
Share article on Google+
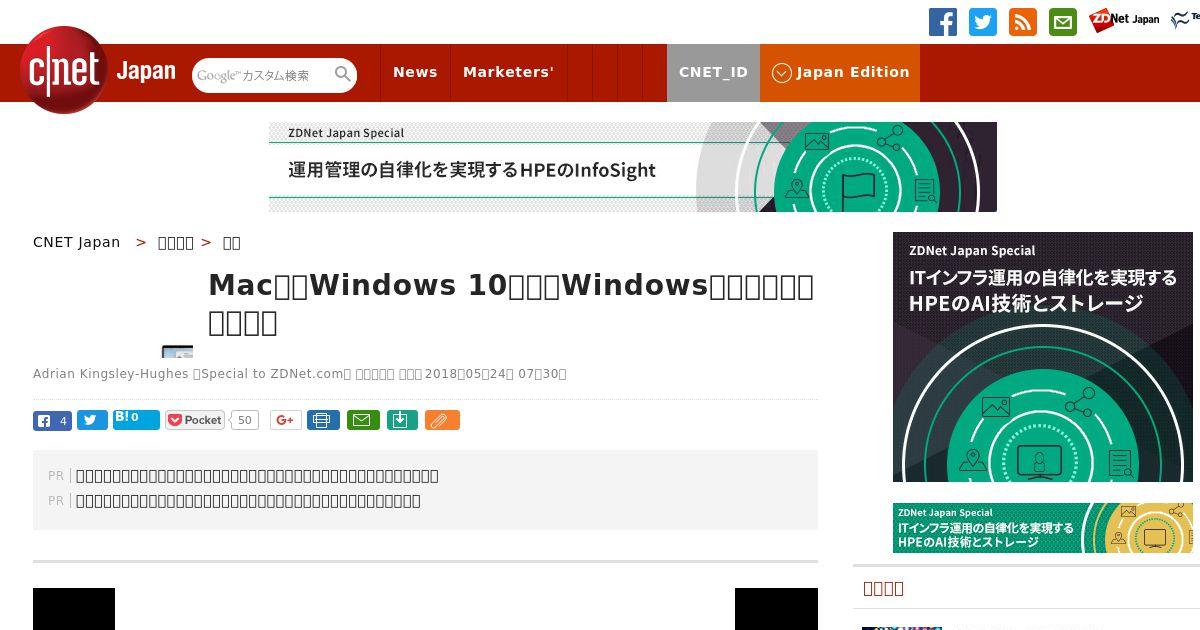[x=285, y=421]
